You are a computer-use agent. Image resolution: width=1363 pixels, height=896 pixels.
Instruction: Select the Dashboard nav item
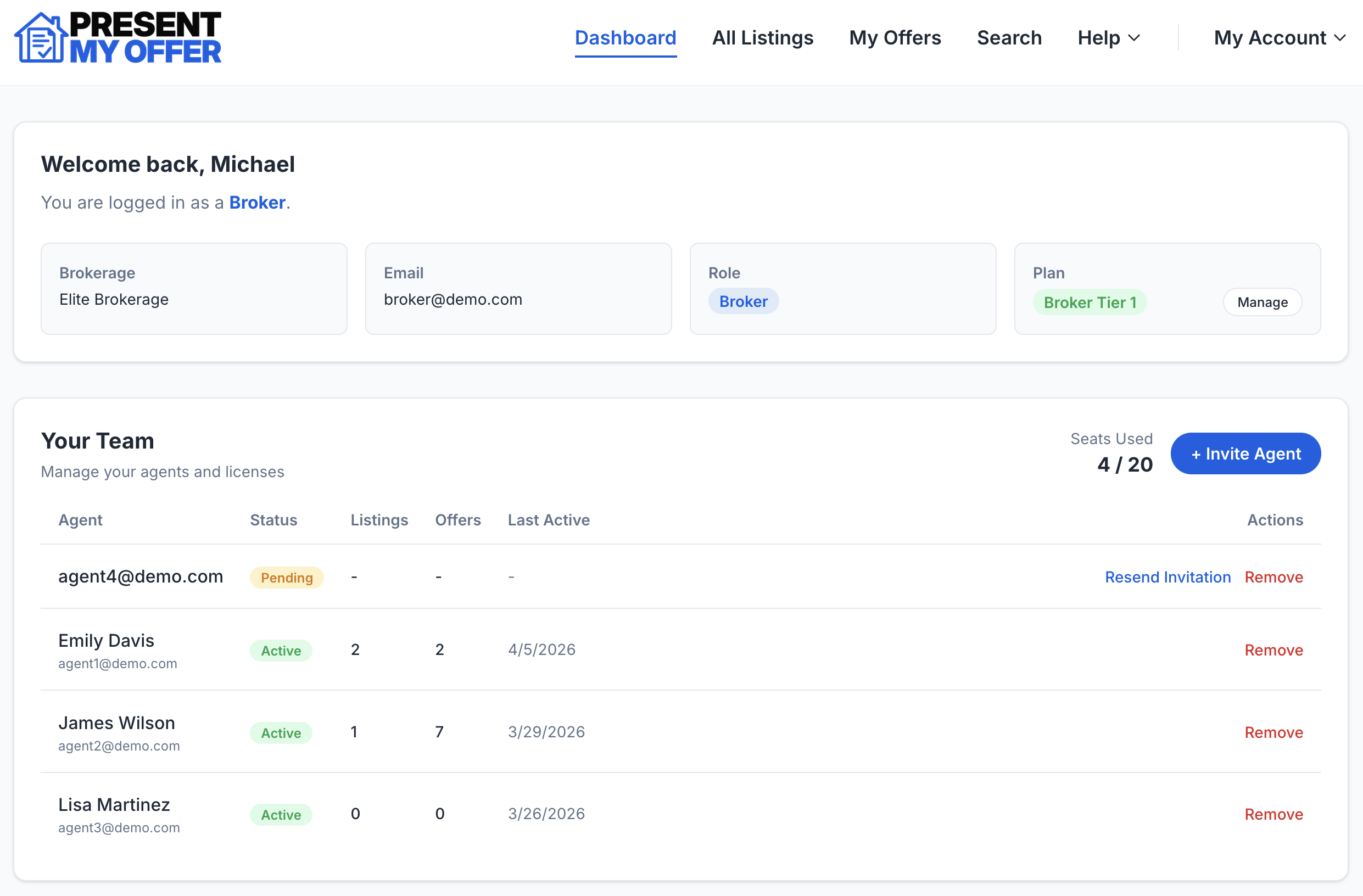625,37
